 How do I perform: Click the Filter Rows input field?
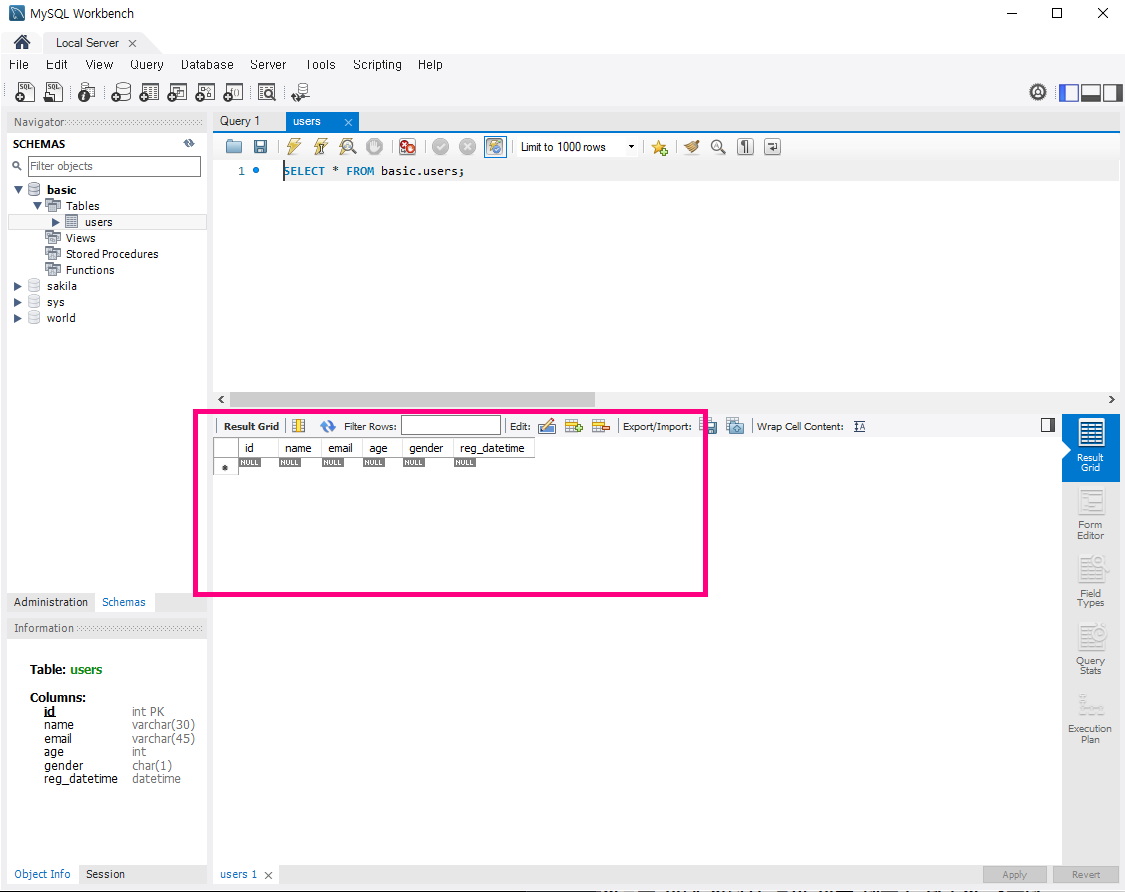point(451,426)
